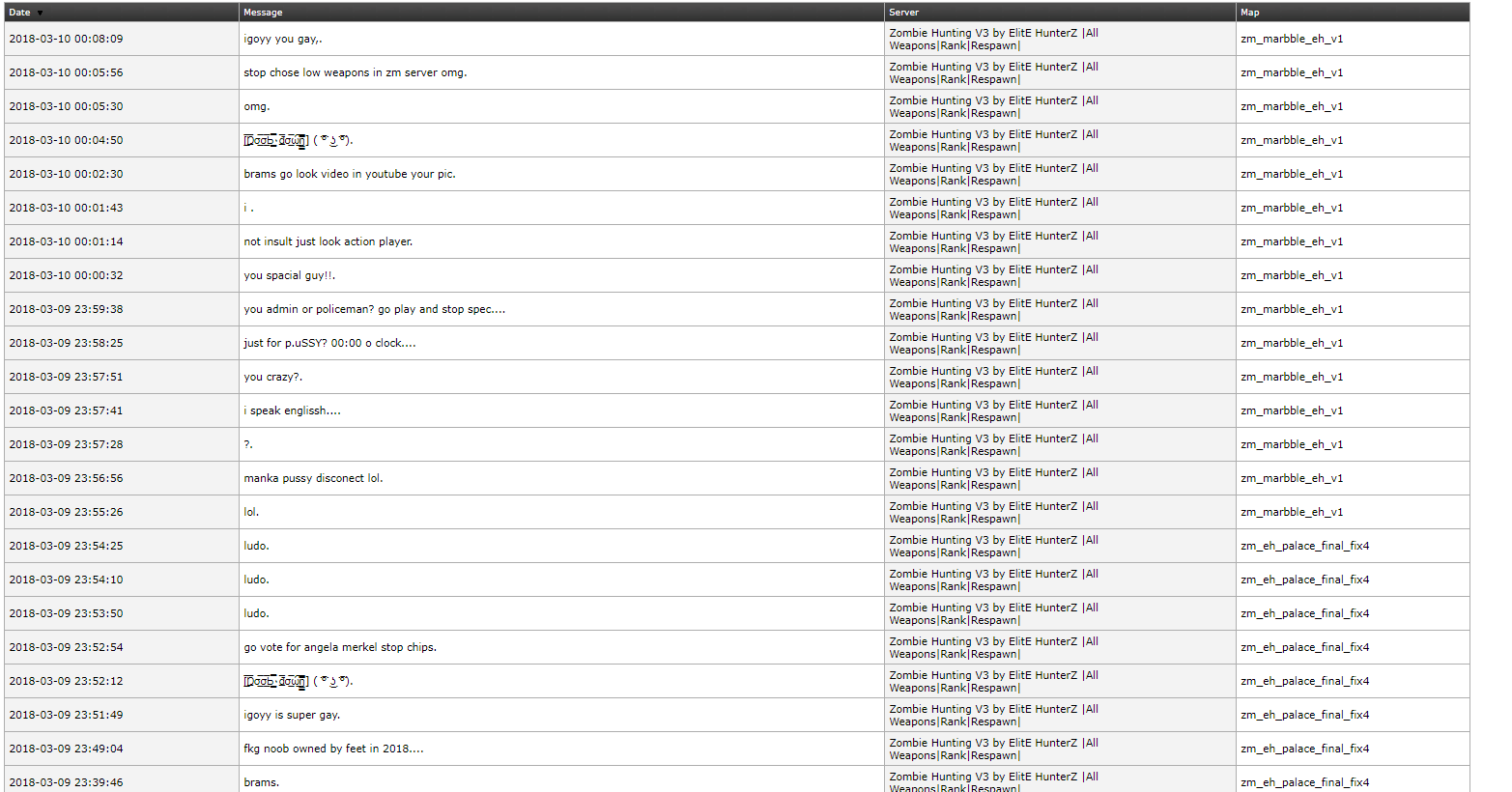Sort by the Date column header

(x=19, y=13)
